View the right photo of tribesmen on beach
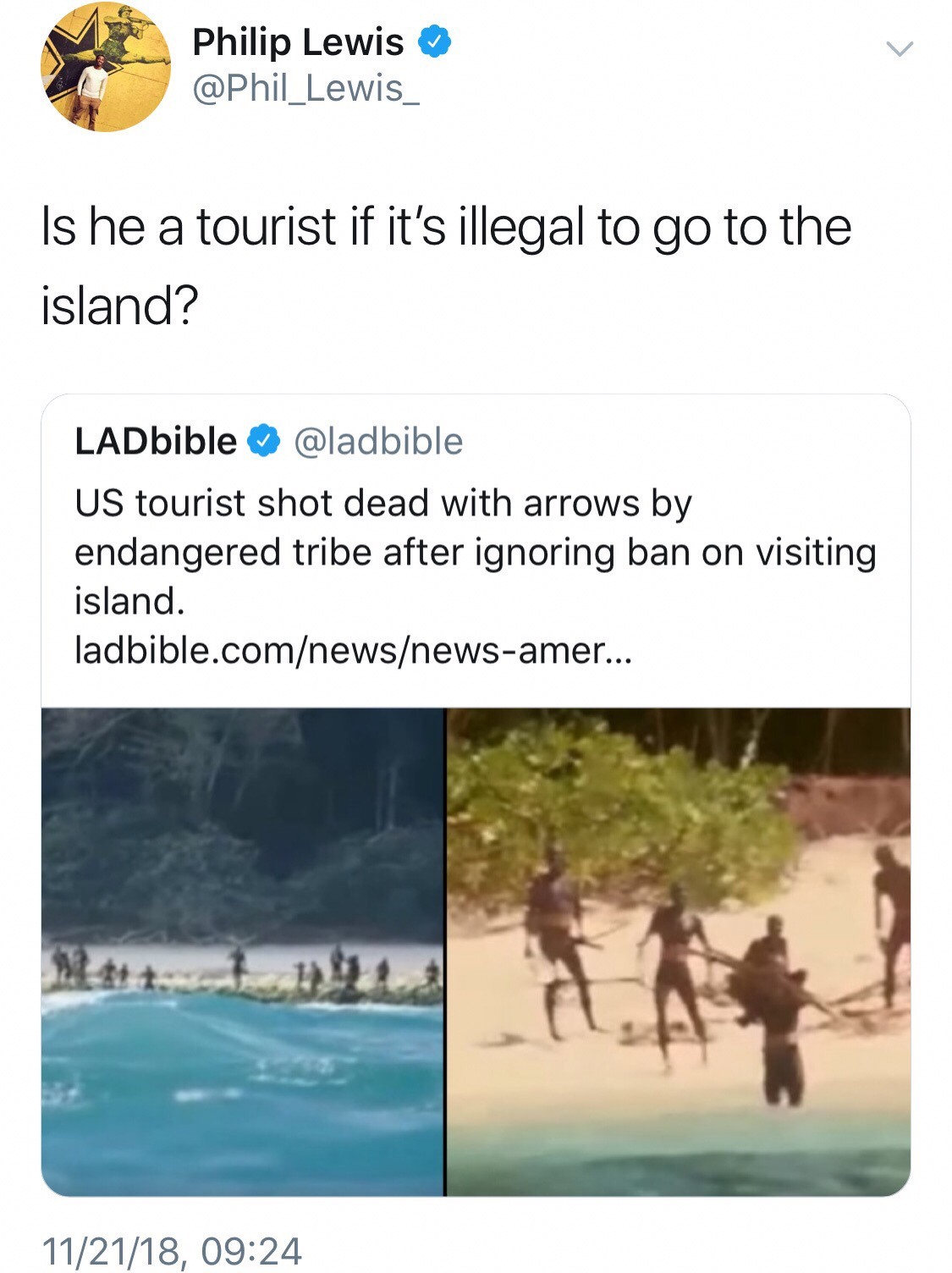The height and width of the screenshot is (1273, 952). coord(679,951)
